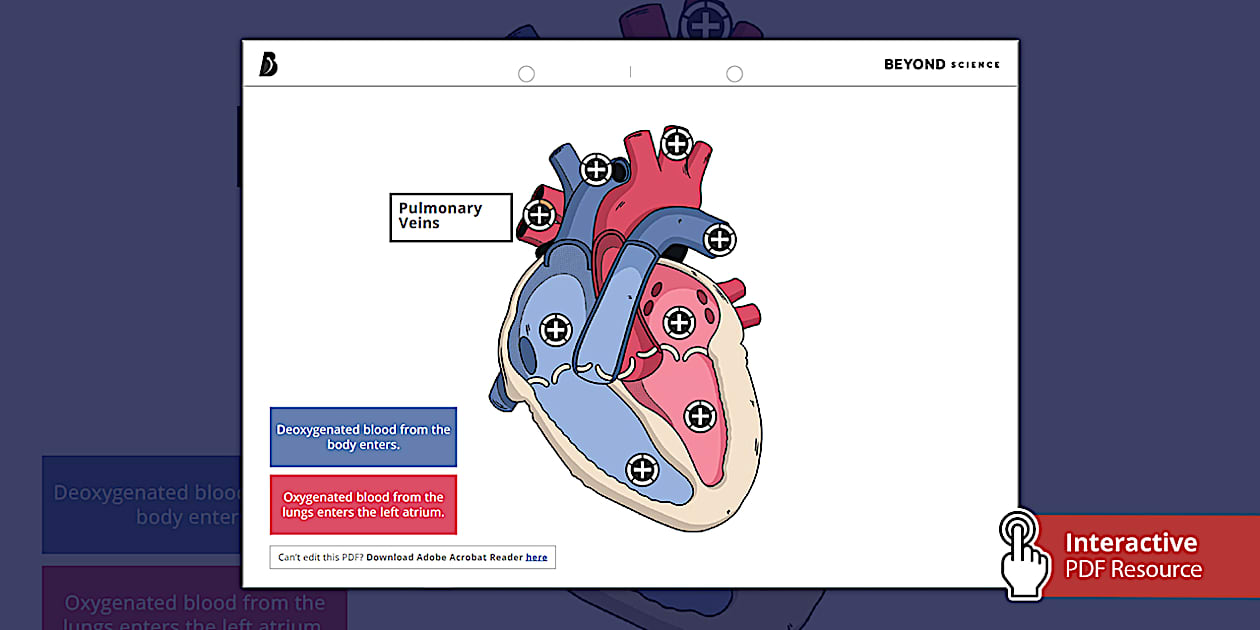
Task: Click the plus marker inside the left atrium
Action: click(681, 321)
